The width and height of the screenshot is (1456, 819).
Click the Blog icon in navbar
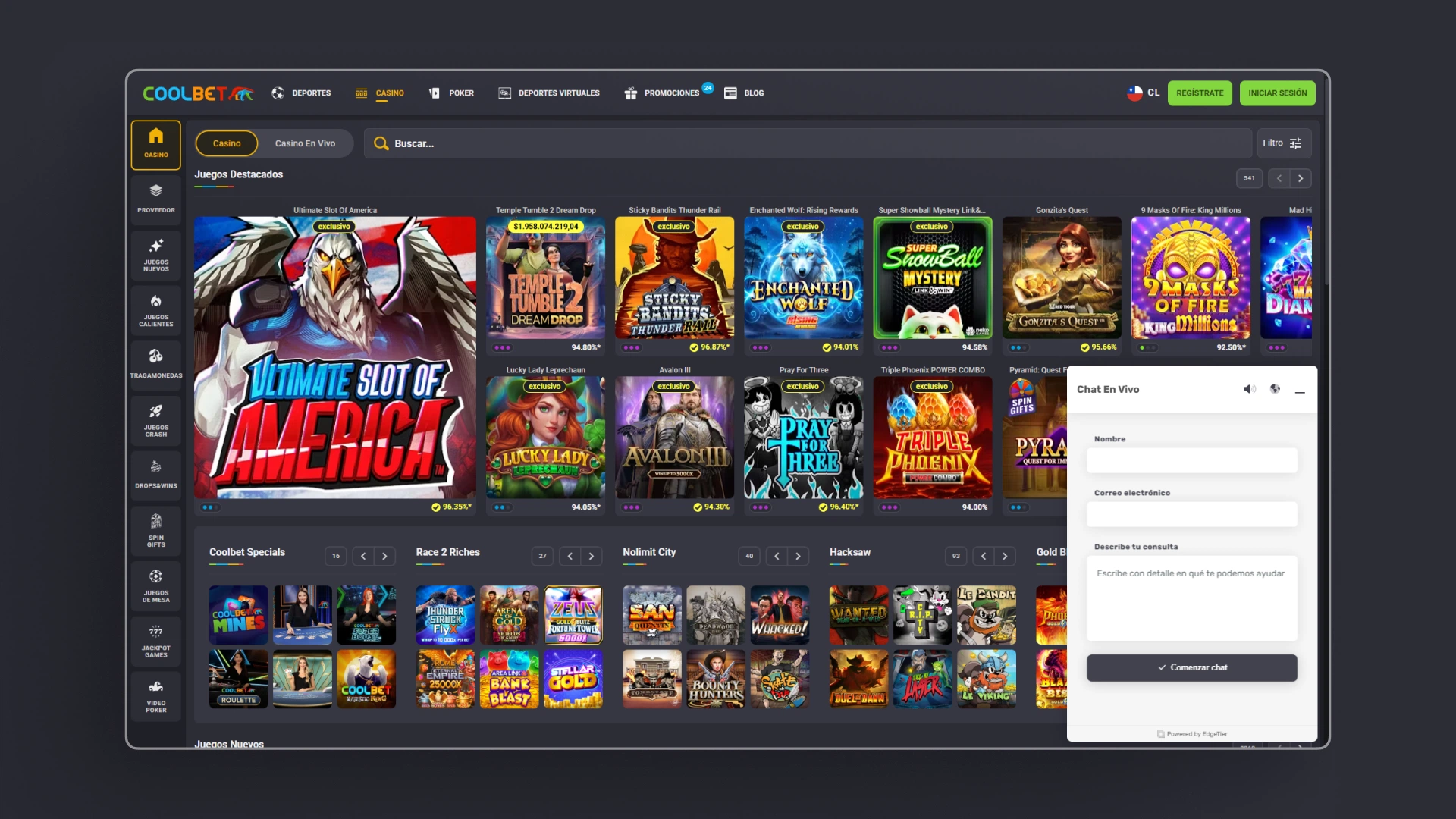[x=730, y=93]
